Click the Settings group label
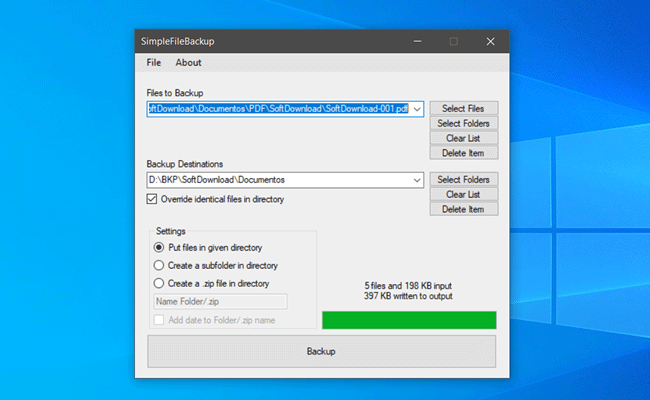Viewport: 650px width, 400px height. [170, 231]
